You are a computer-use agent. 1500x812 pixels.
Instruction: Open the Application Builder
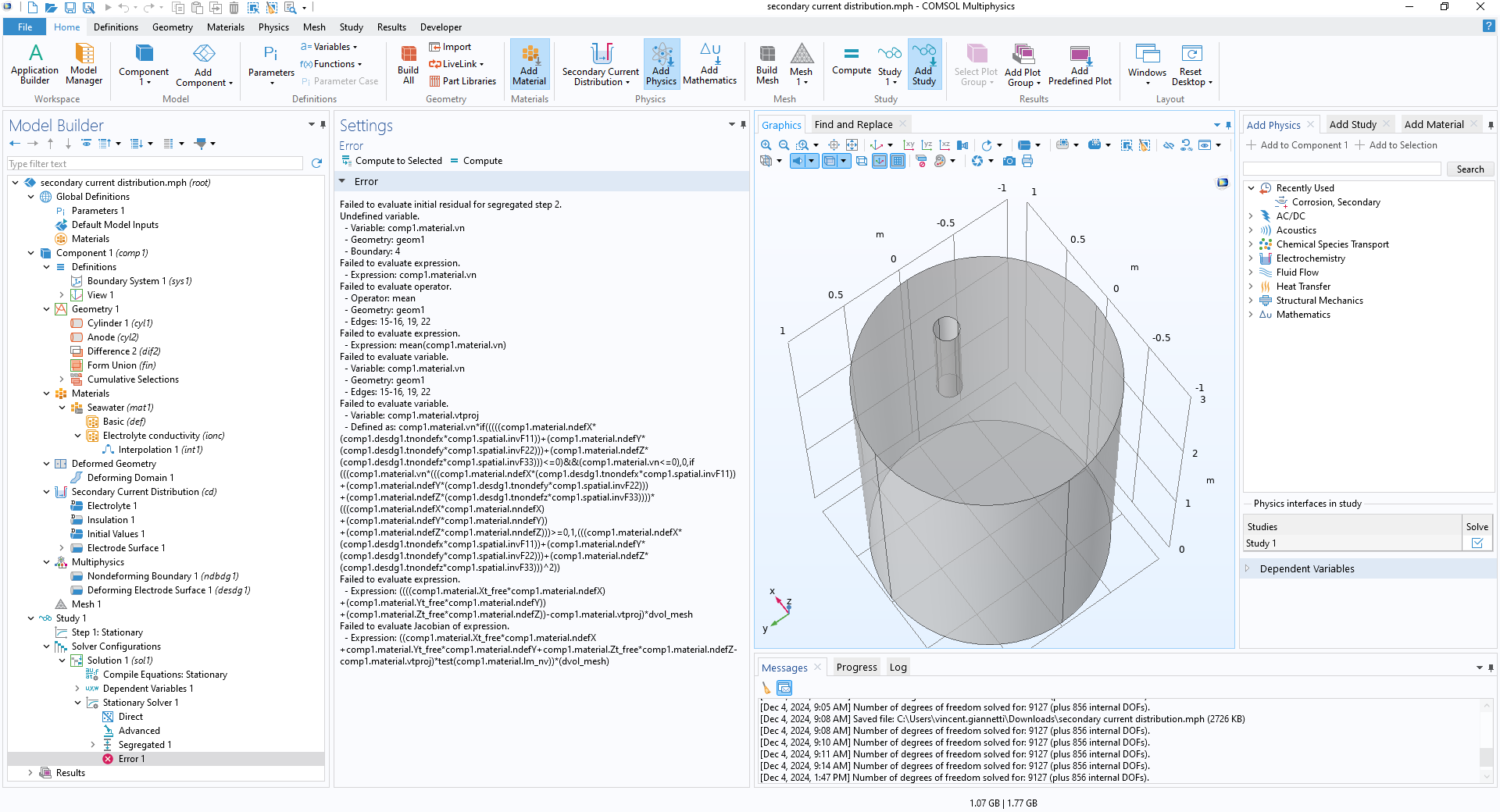click(34, 63)
